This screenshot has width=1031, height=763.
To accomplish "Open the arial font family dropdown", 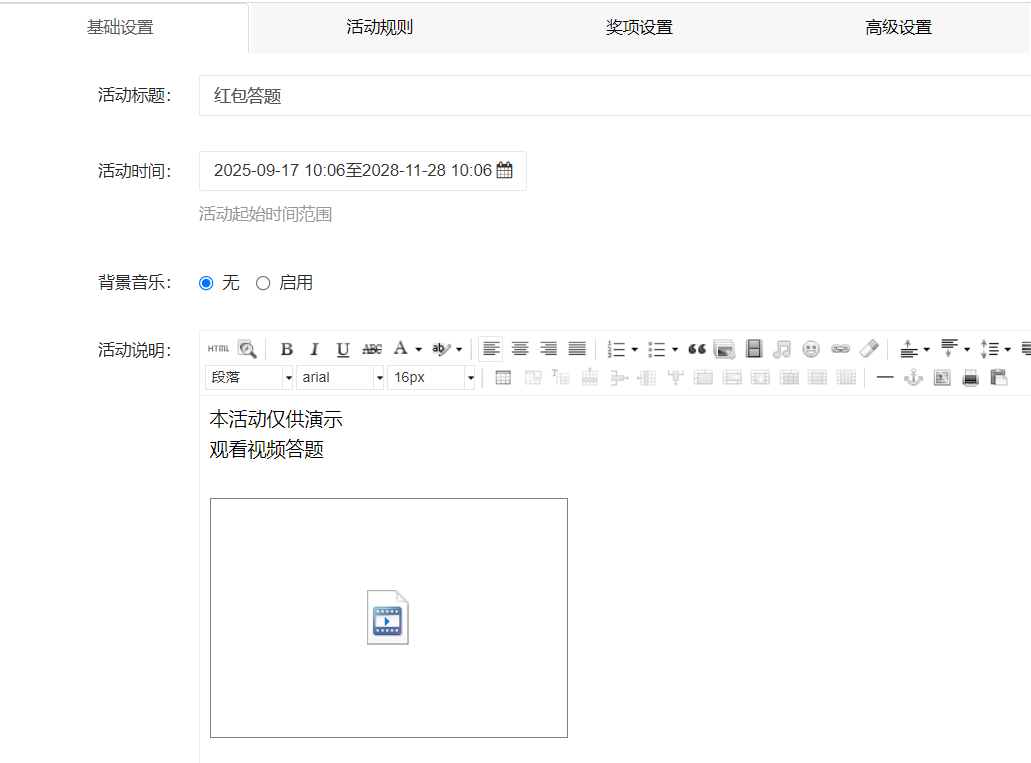I will click(x=340, y=378).
